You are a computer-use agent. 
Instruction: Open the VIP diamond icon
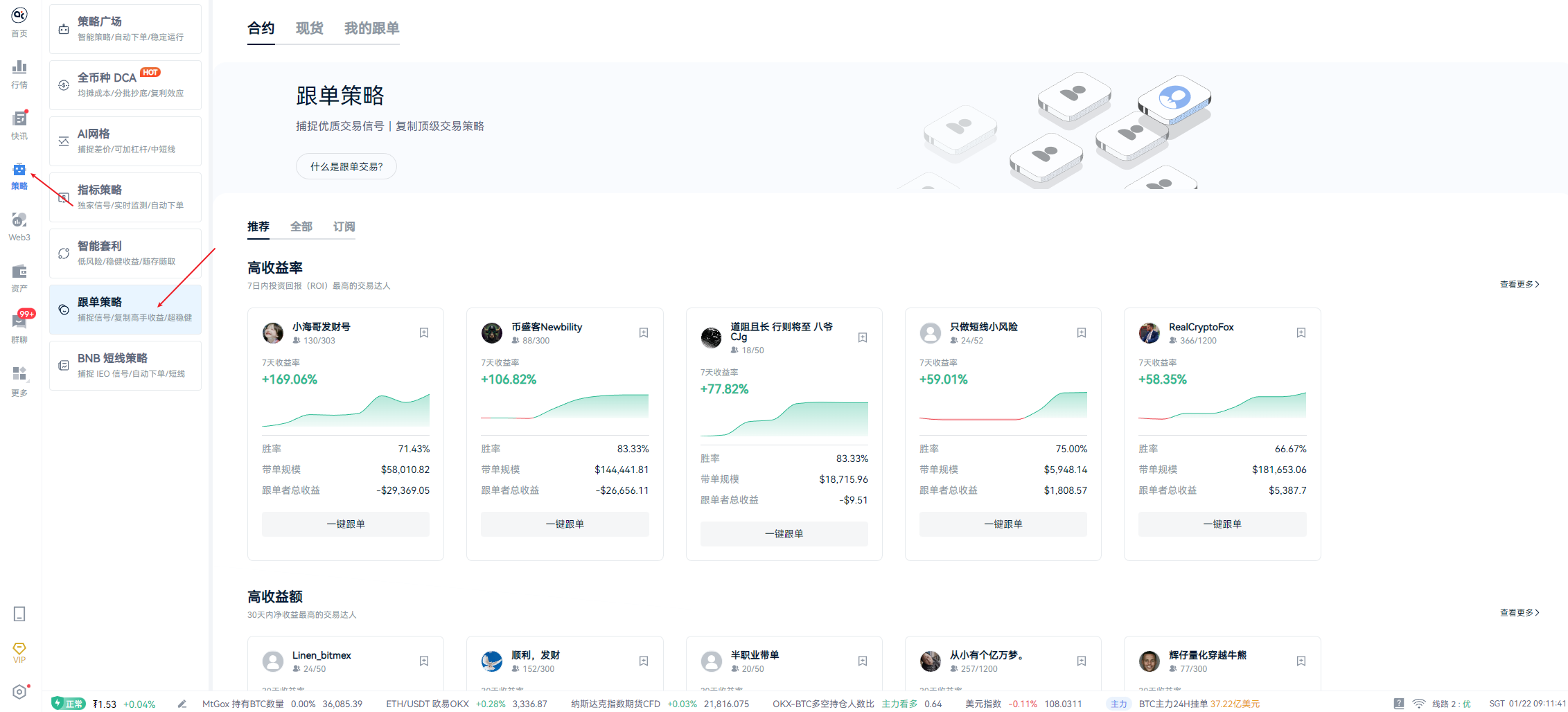19,648
